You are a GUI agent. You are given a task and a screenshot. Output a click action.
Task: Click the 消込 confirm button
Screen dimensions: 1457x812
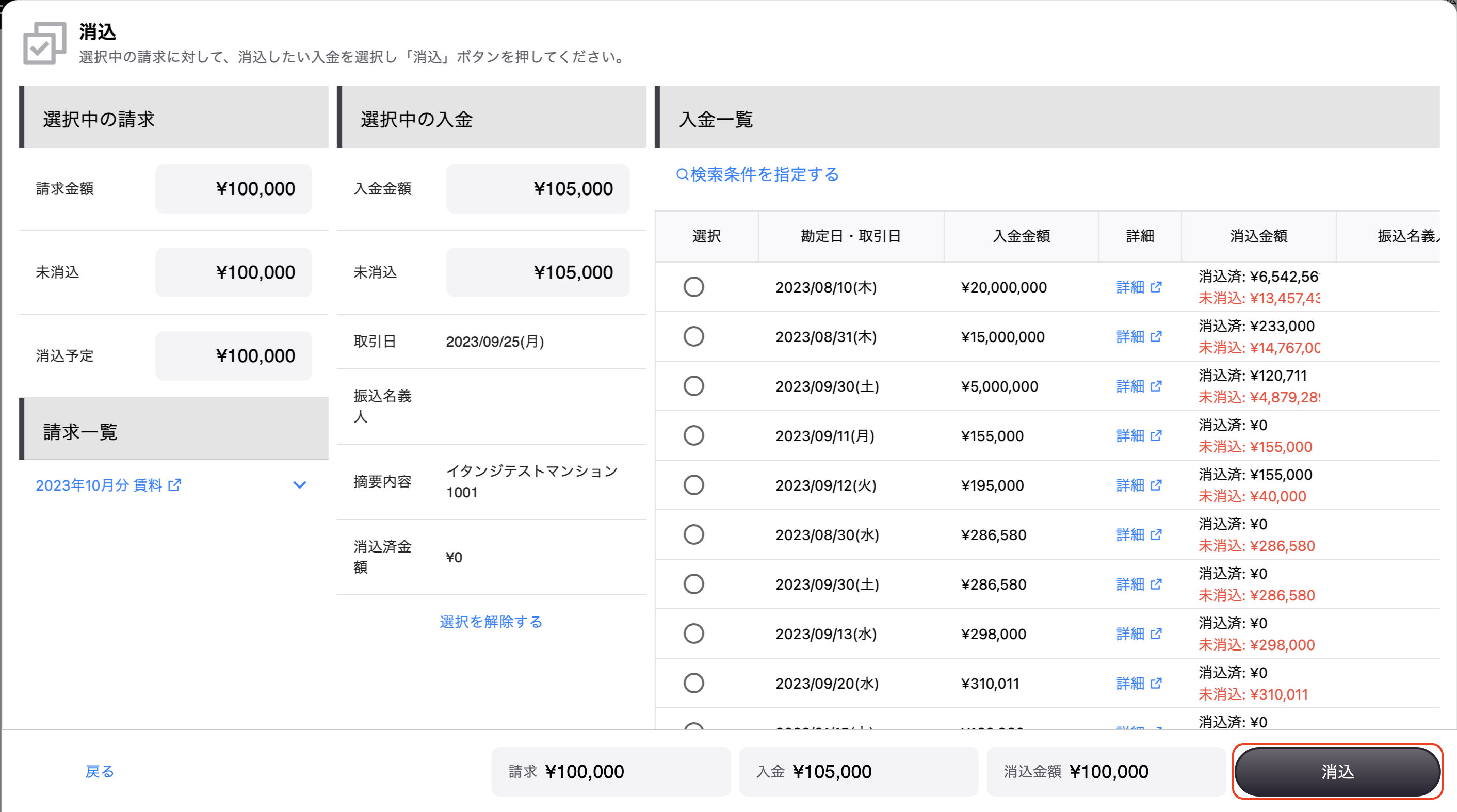(1338, 772)
